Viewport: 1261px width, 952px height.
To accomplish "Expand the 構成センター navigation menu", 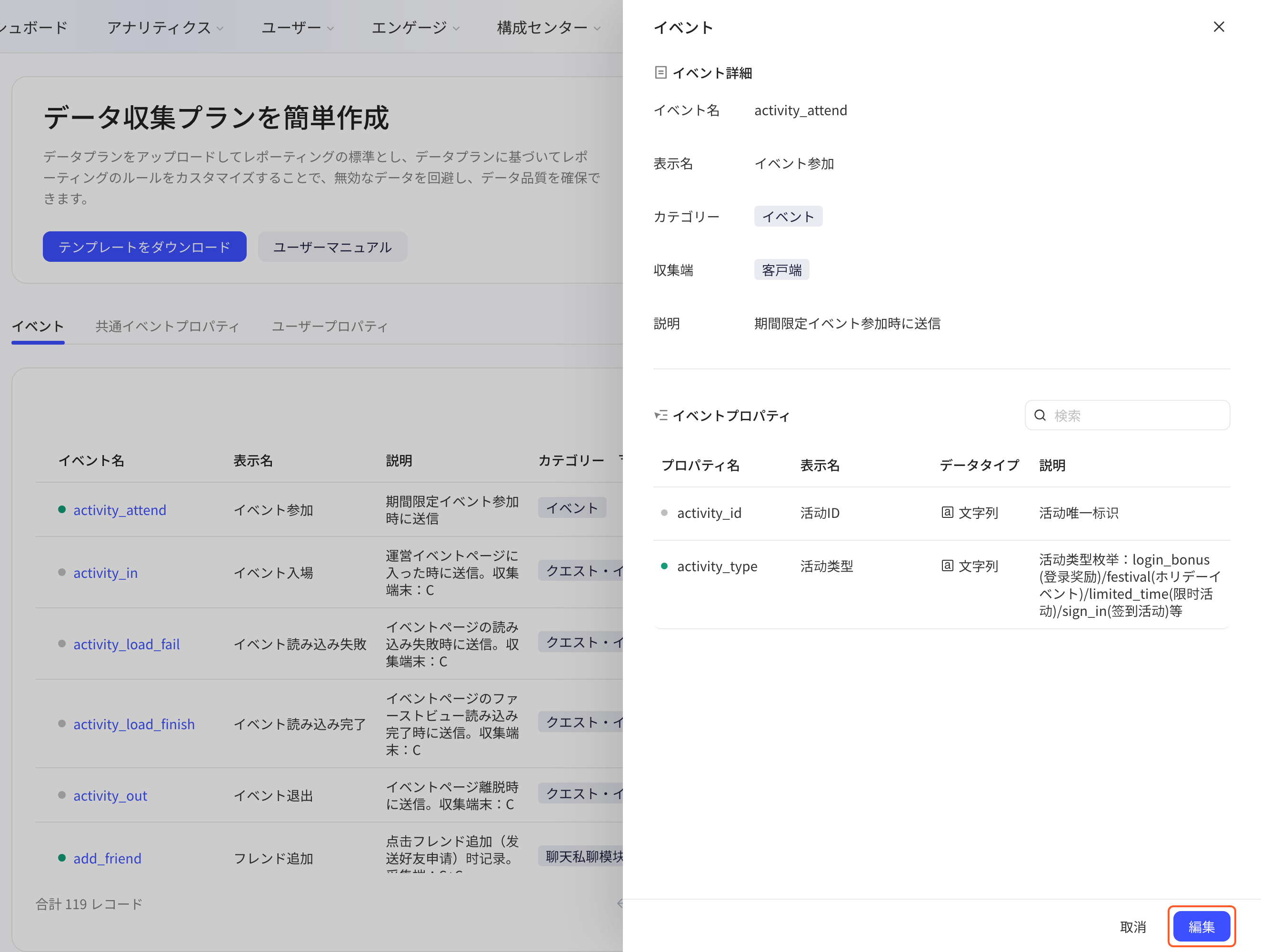I will click(549, 27).
